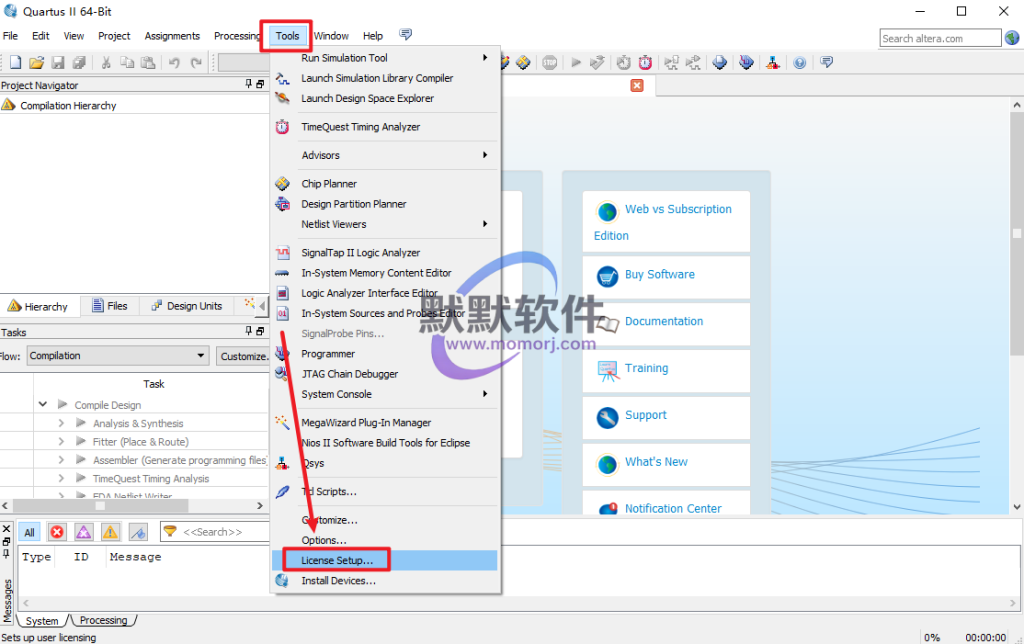Click the grey timing stopwatch toolbar icon

[x=624, y=63]
